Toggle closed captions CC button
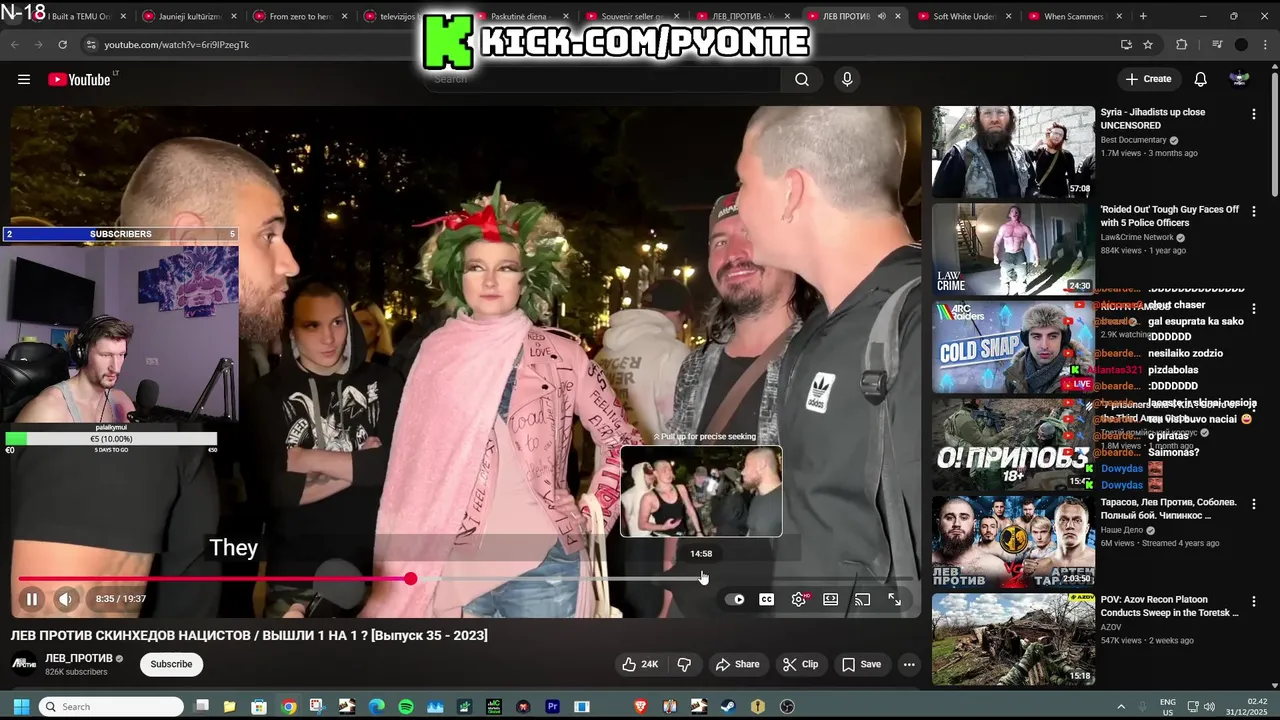Screen dimensions: 1280x720 [766, 599]
